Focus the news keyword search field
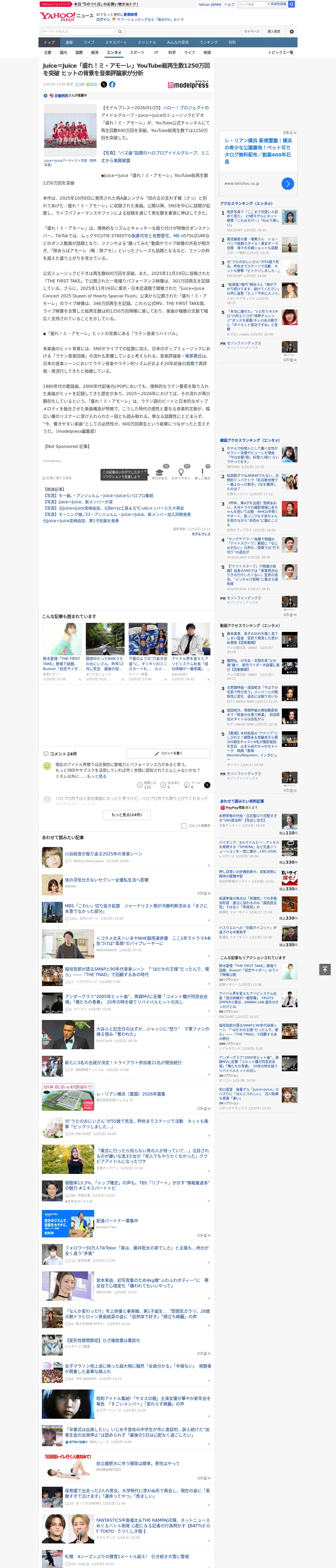The image size is (336, 1568). tap(78, 31)
